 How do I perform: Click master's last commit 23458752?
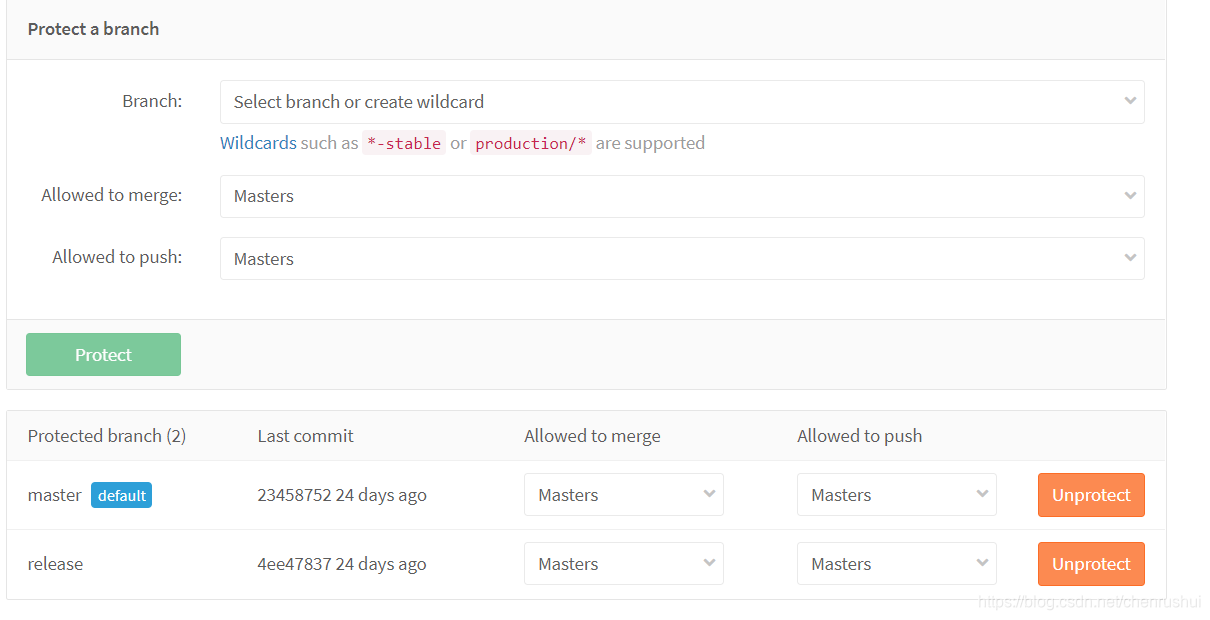pyautogui.click(x=294, y=495)
